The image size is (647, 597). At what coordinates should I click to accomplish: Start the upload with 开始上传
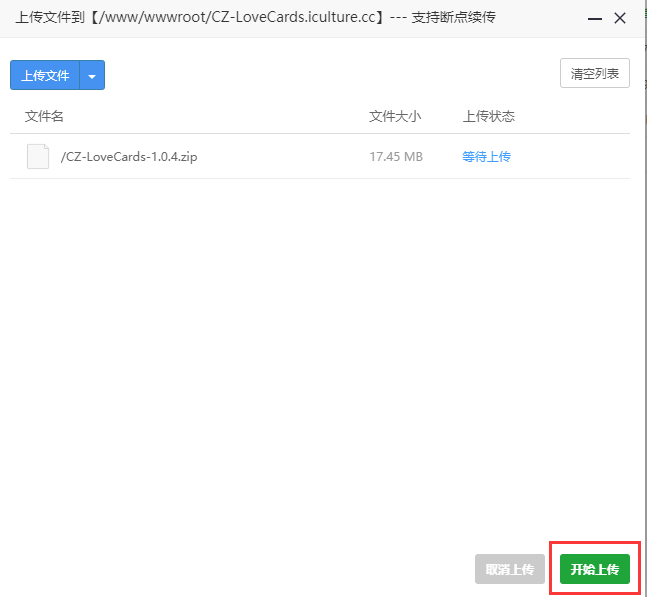click(595, 569)
